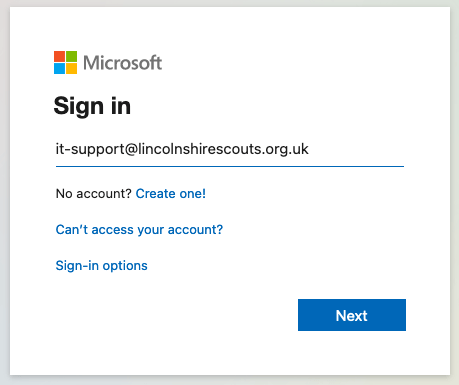Screen dimensions: 459x385
Task: Click Can't access your account? link
Action: pos(139,230)
